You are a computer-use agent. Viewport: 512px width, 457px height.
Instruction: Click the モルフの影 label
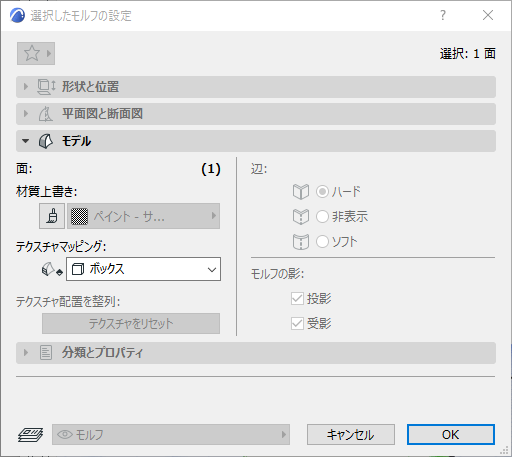277,274
